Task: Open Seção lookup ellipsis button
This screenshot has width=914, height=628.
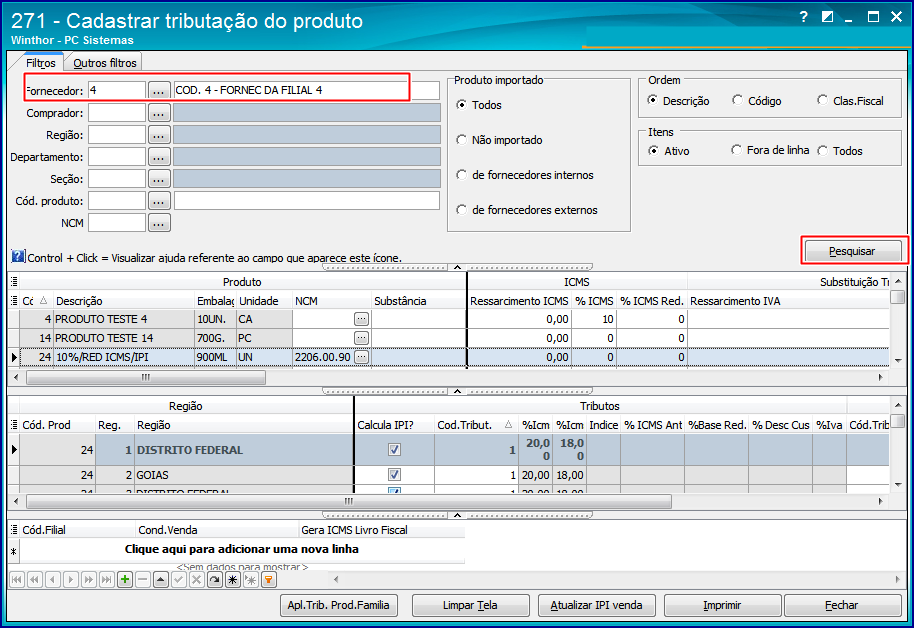Action: tap(159, 179)
